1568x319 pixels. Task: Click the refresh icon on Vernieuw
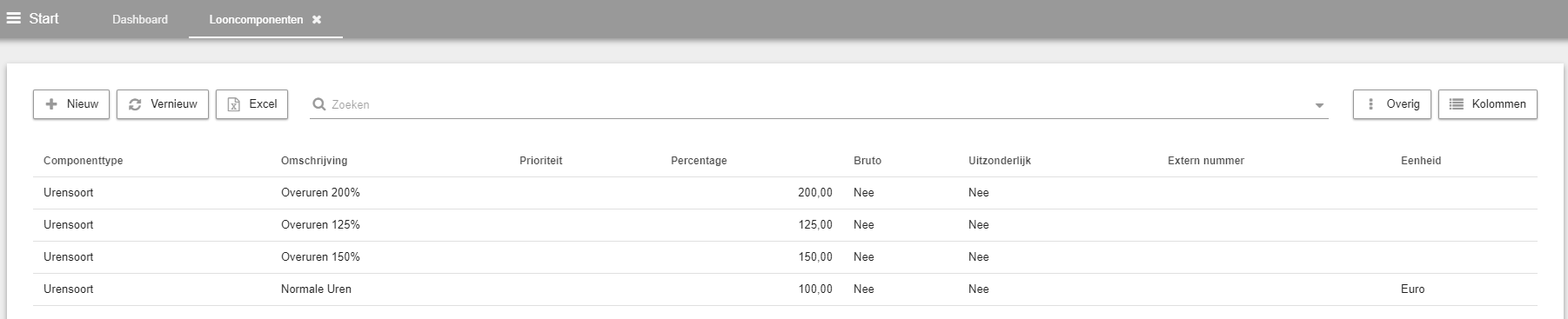click(x=135, y=104)
